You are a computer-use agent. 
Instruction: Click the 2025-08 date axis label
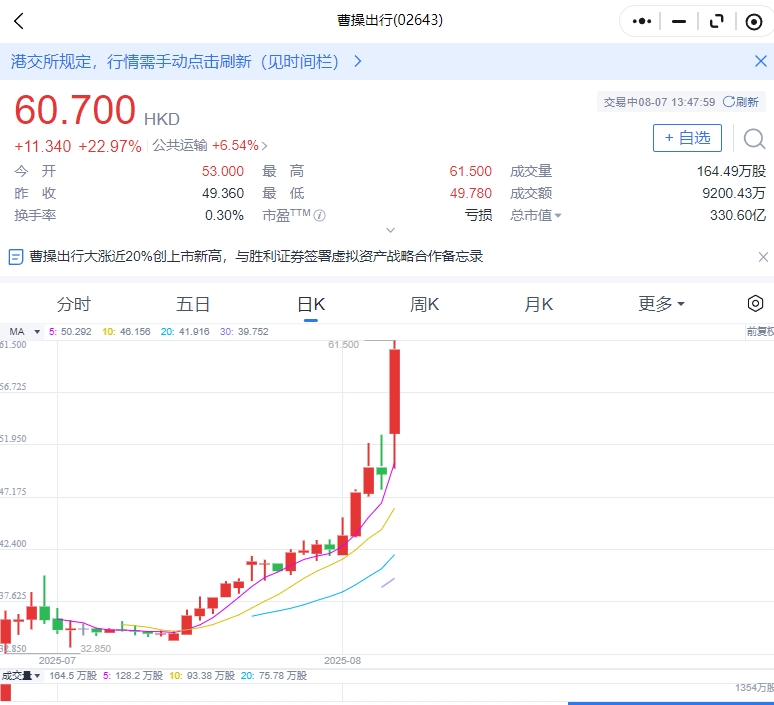pos(342,661)
